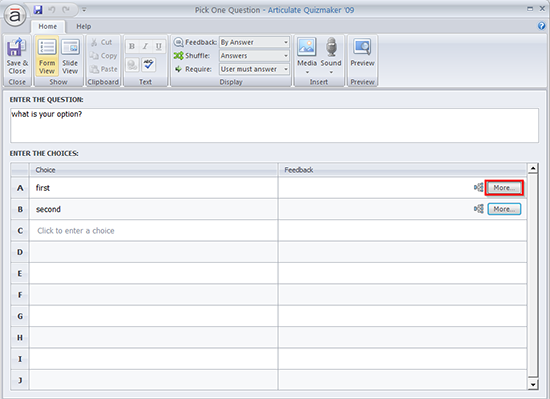Image resolution: width=550 pixels, height=399 pixels.
Task: Redo using the quick access toolbar arrow
Action: point(66,10)
